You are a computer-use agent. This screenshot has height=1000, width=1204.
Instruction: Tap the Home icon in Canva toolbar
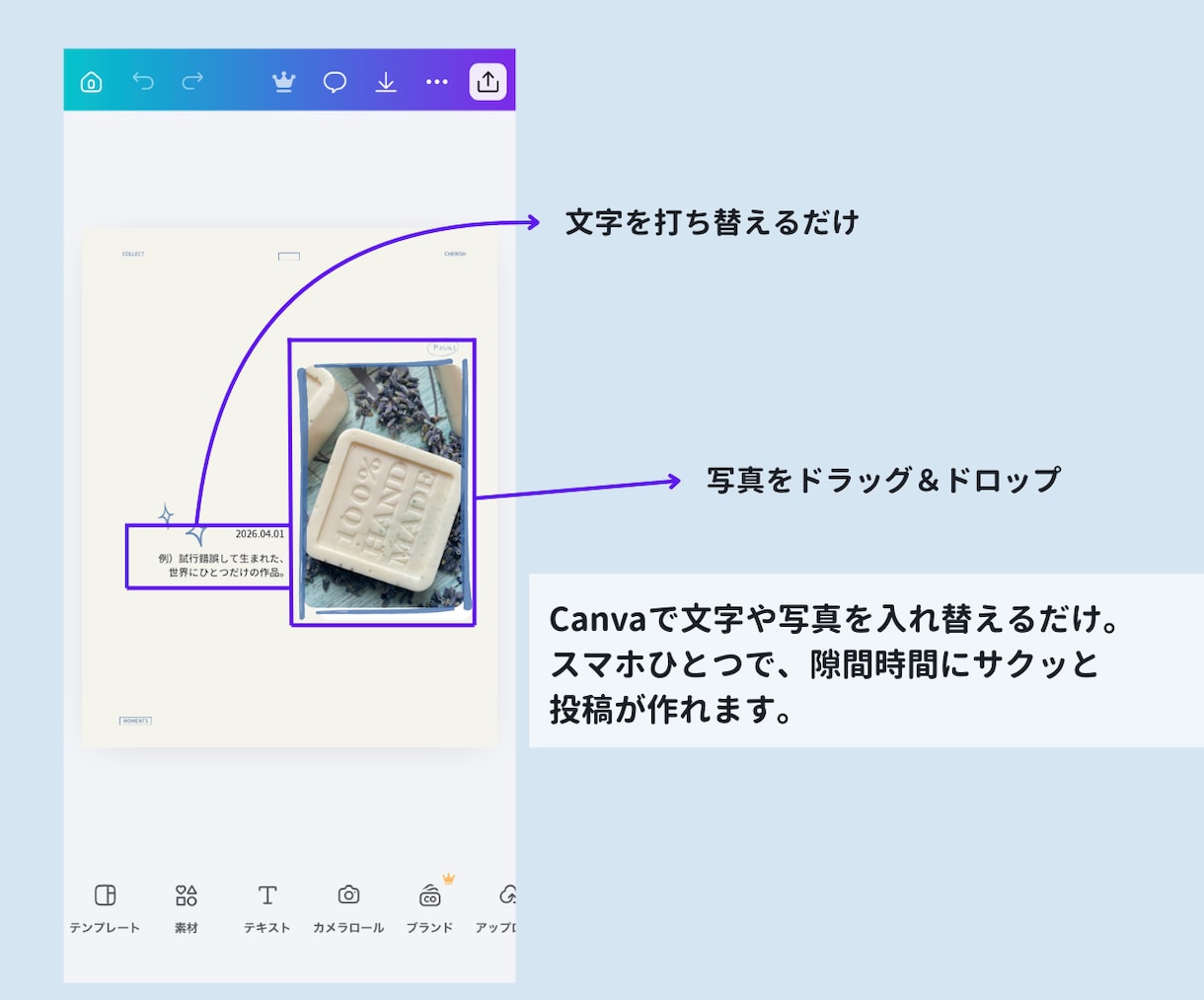point(91,82)
